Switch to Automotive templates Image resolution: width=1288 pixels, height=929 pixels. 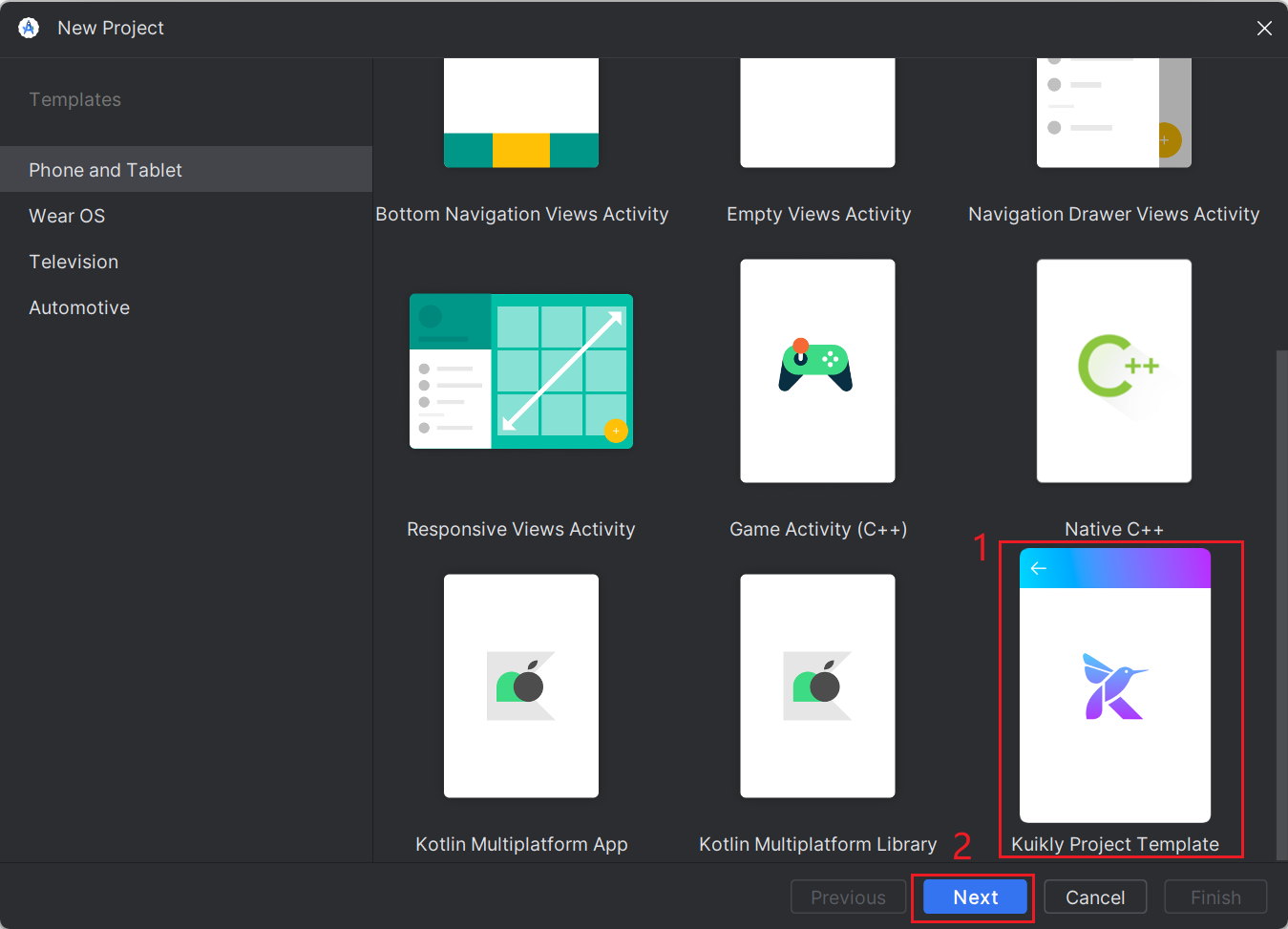[x=186, y=307]
